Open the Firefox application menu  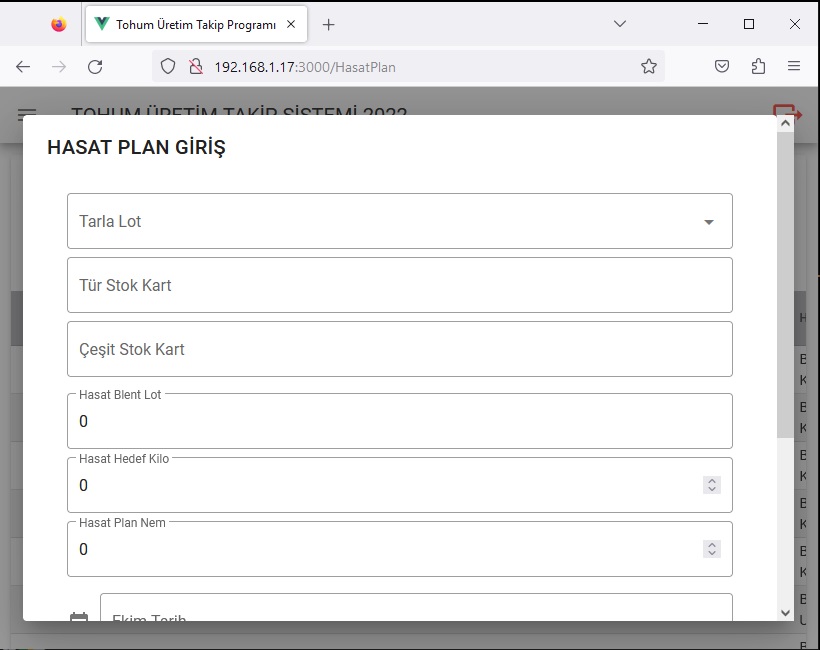(794, 66)
